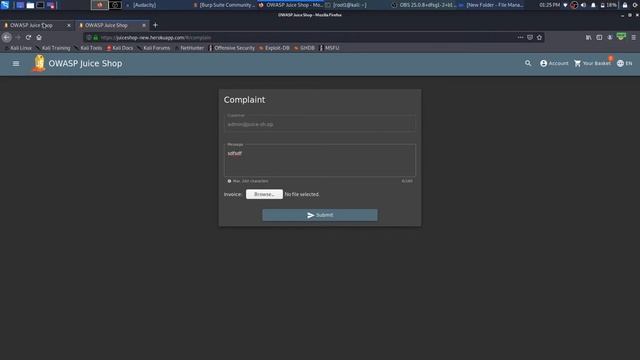The image size is (640, 360).
Task: Open the MSFU bookmark
Action: pos(329,48)
